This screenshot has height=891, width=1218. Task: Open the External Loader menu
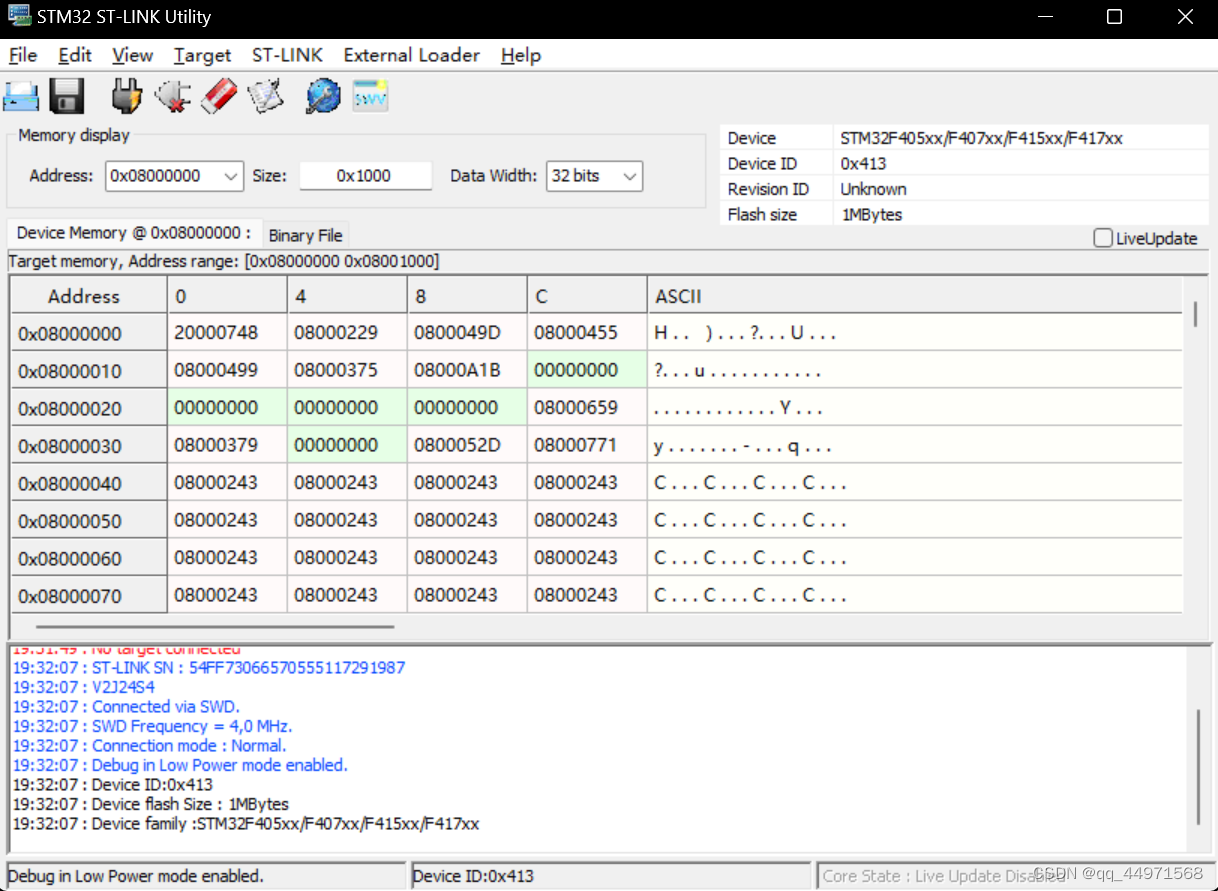click(412, 55)
